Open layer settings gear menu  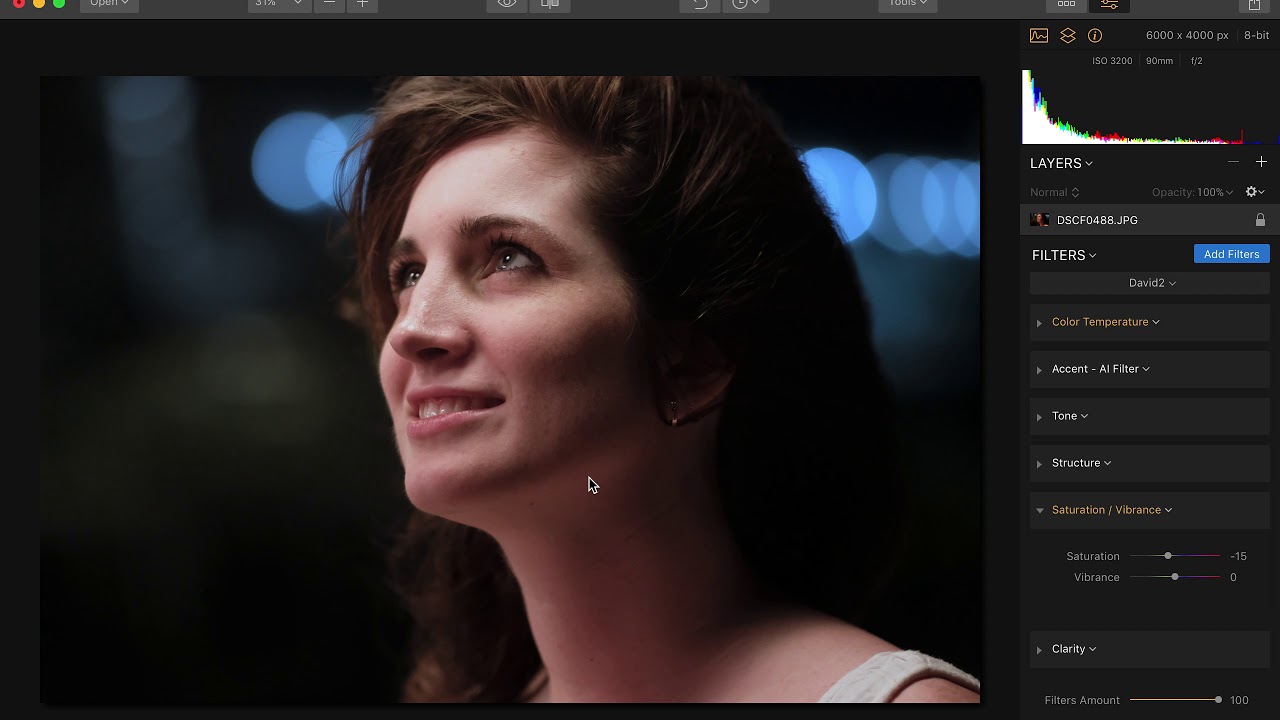tap(1254, 192)
